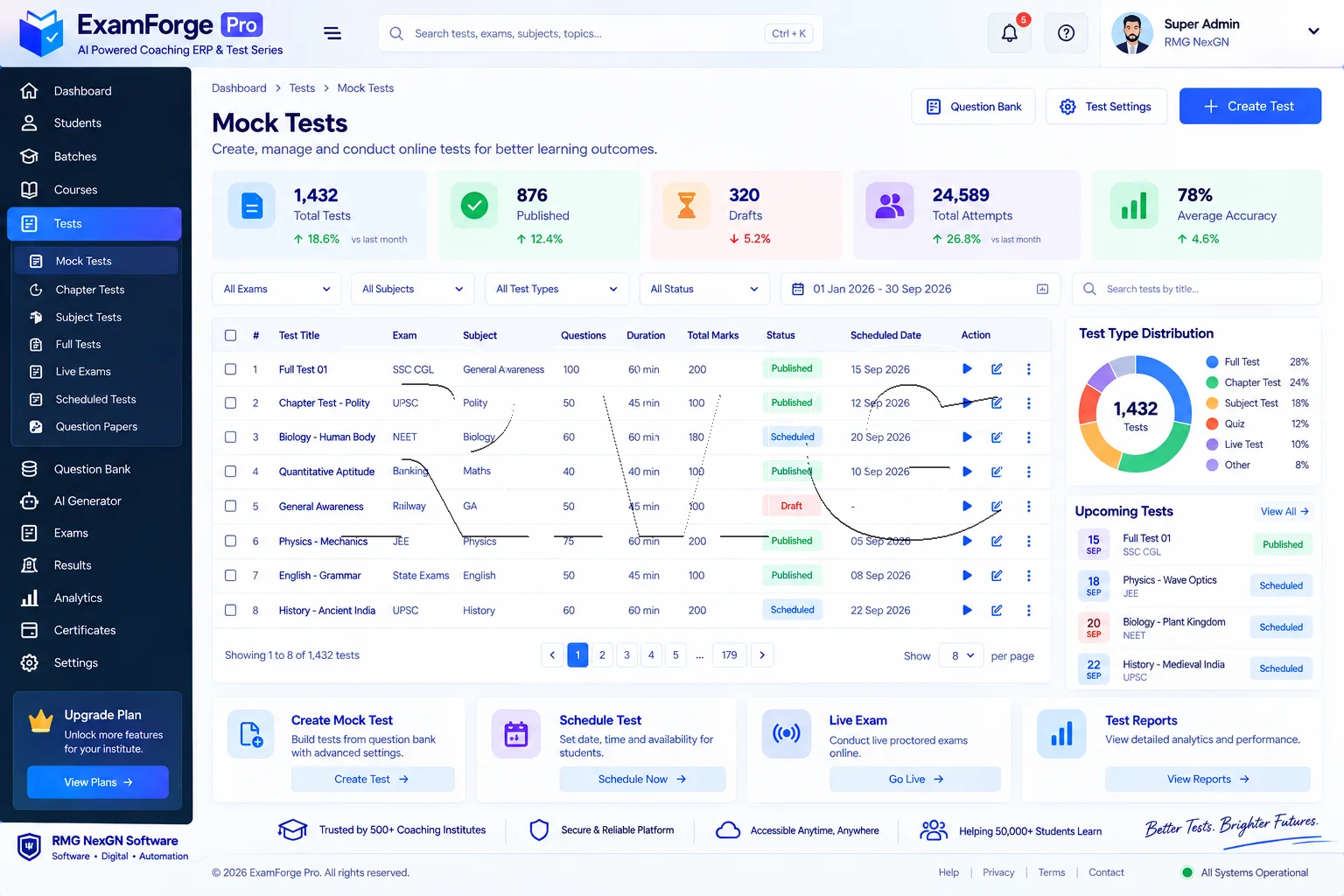Start Full Test 01 with play icon
Viewport: 1344px width, 896px height.
[967, 369]
